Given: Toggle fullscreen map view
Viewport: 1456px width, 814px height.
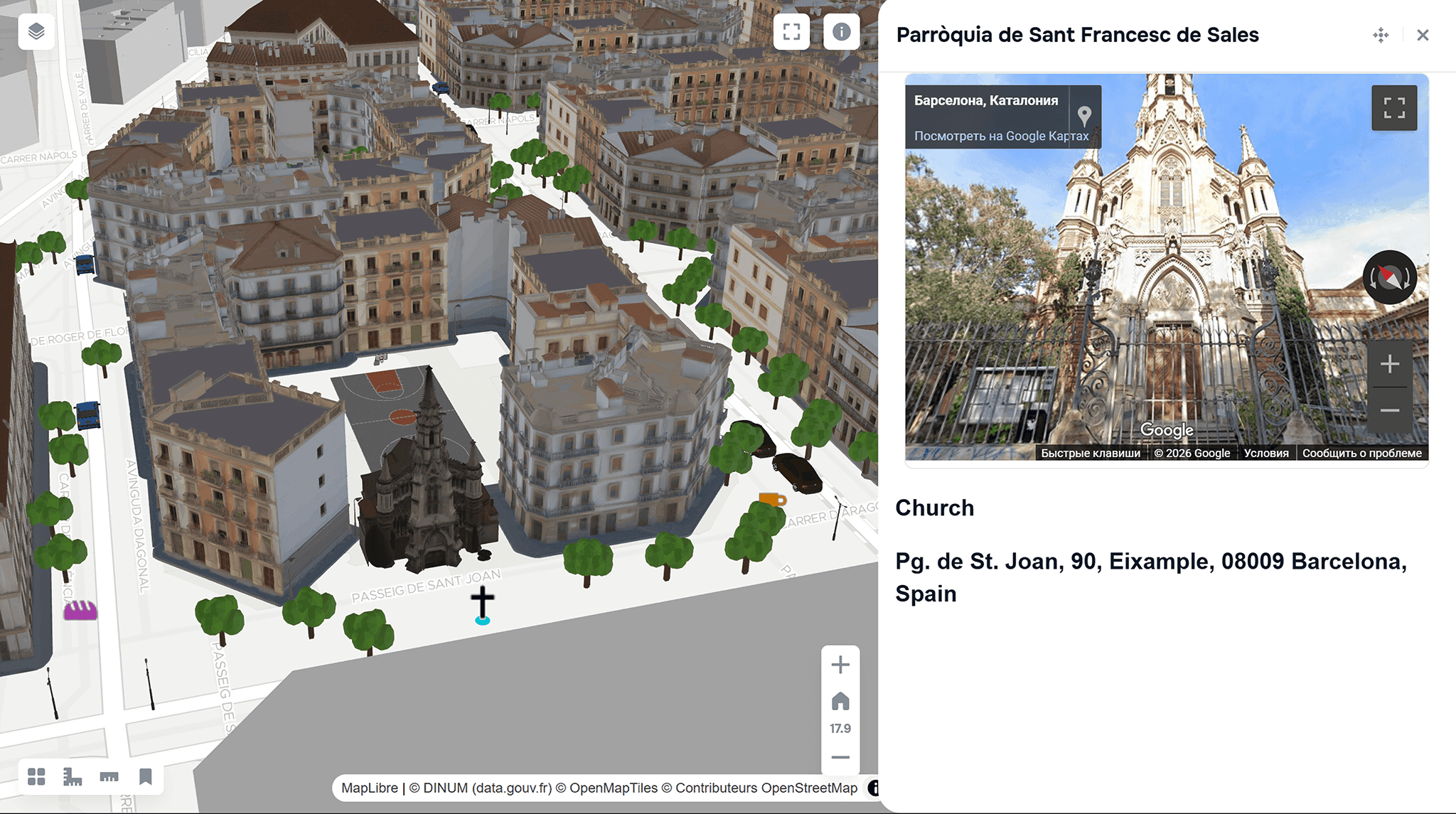Looking at the screenshot, I should (791, 32).
